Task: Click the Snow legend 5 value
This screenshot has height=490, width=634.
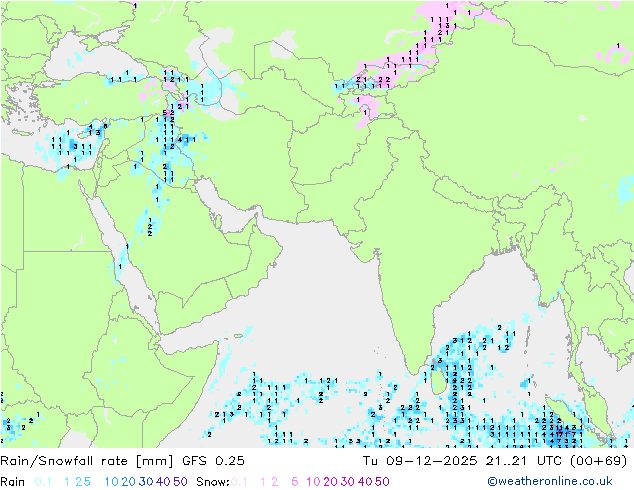Action: (295, 482)
